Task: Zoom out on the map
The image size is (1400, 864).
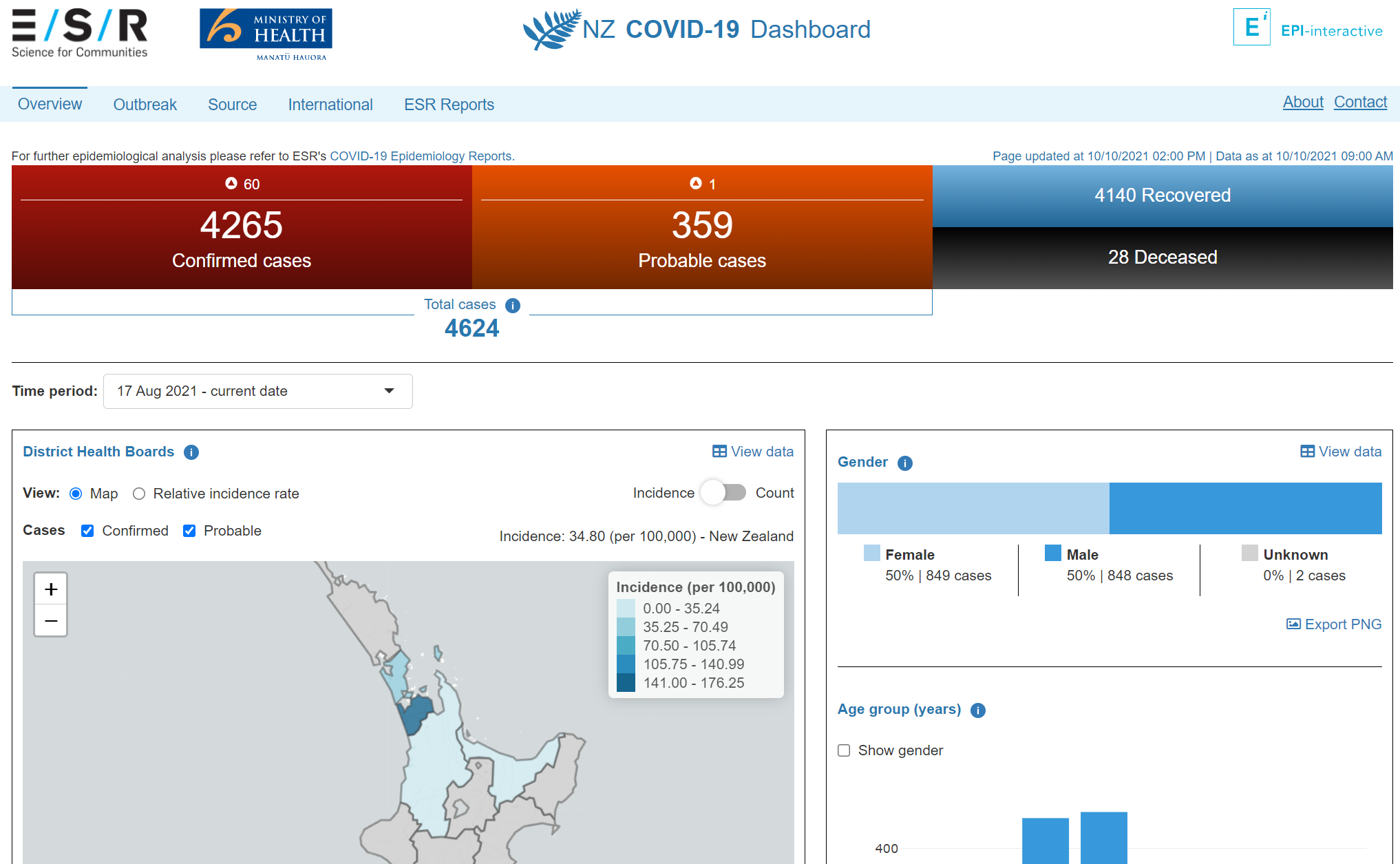Action: point(51,621)
